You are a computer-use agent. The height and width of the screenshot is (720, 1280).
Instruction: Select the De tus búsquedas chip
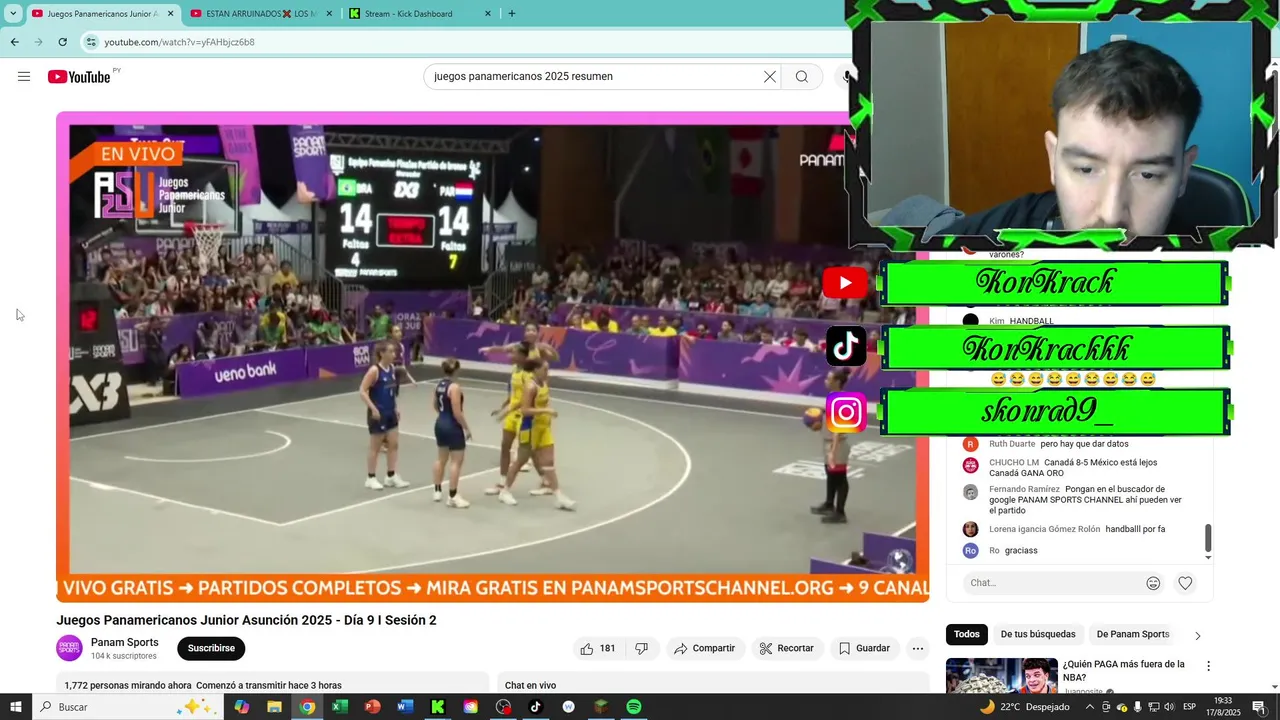[1038, 634]
